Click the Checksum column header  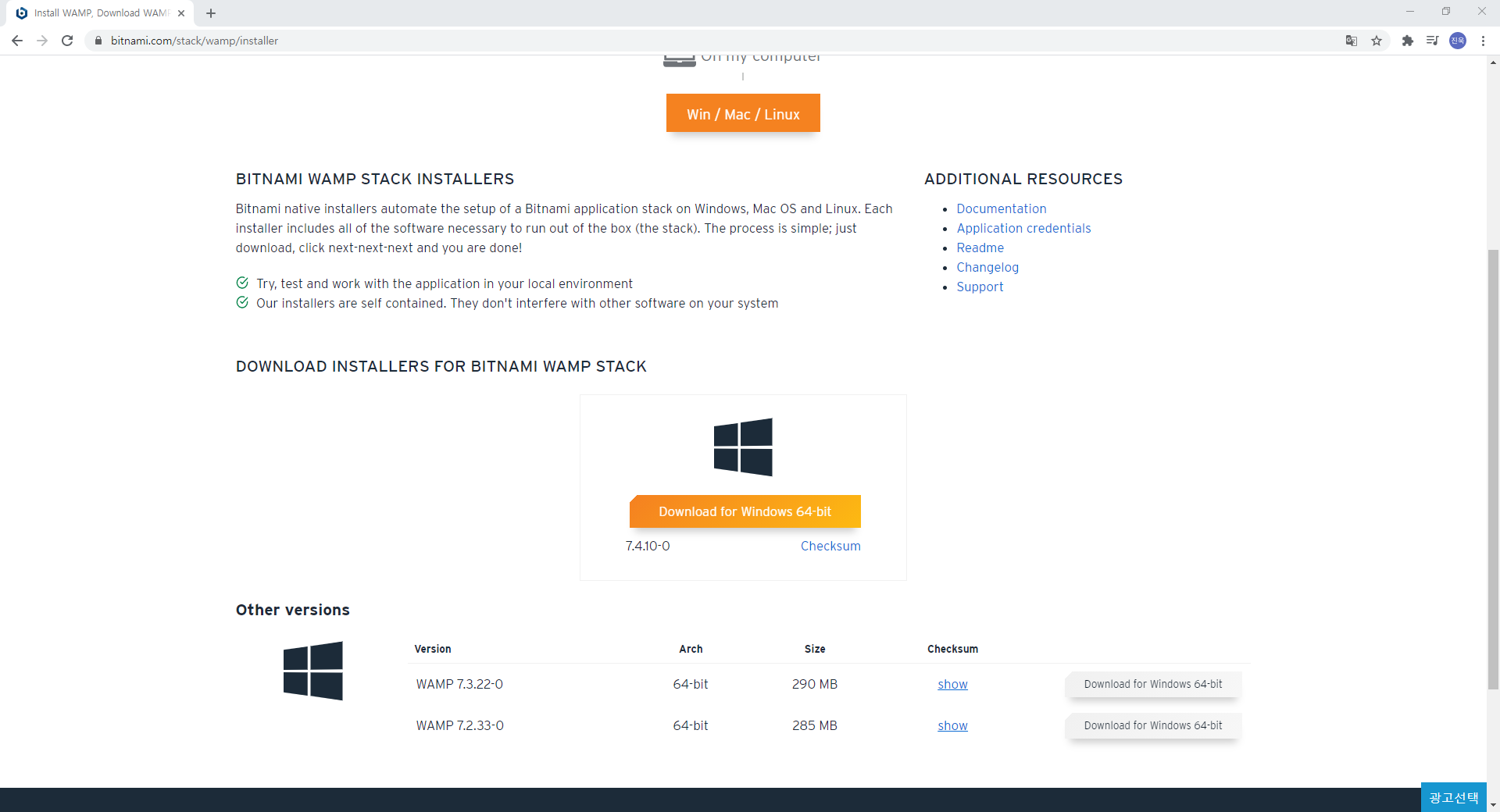point(952,649)
